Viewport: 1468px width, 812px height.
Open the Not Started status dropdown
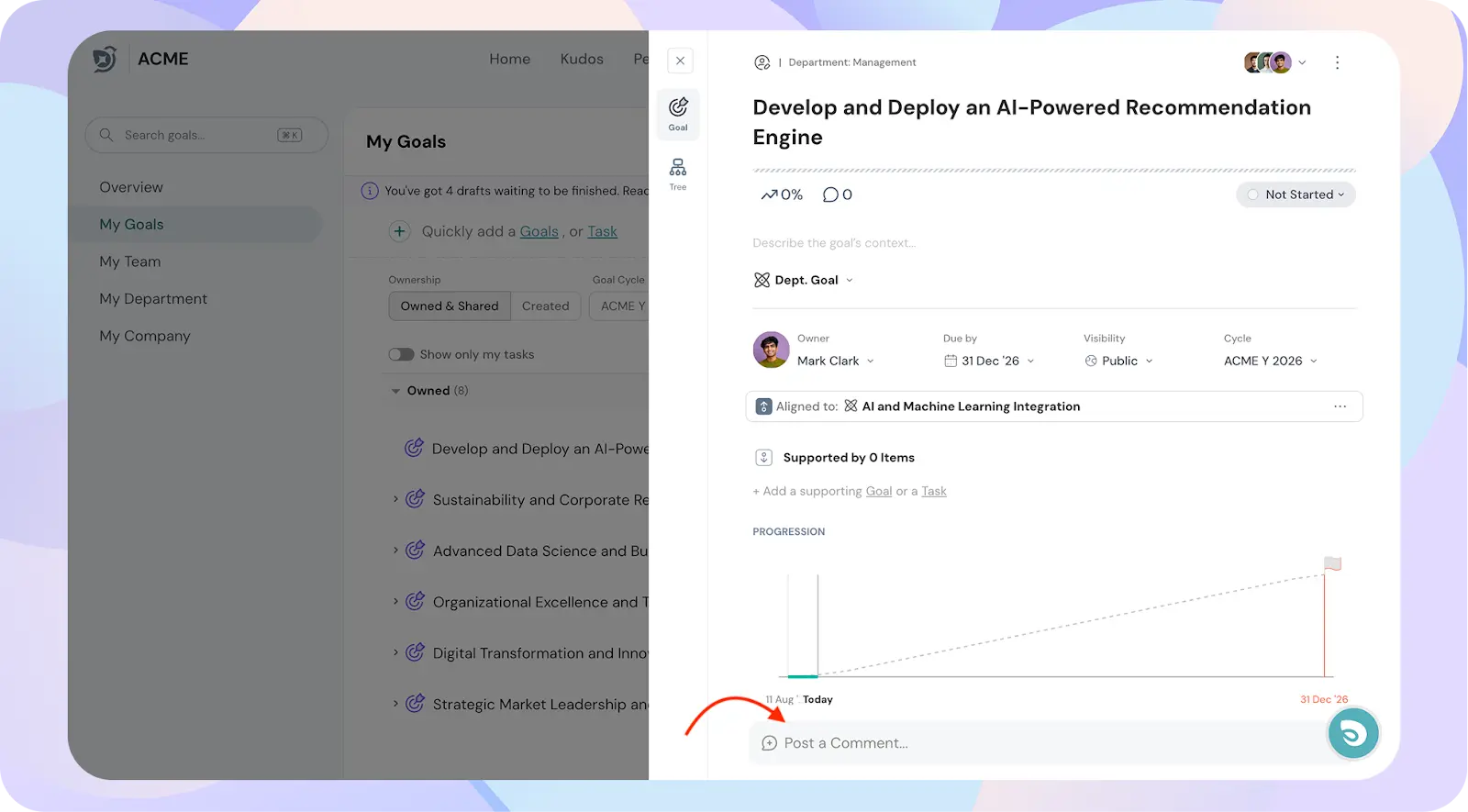(1296, 195)
